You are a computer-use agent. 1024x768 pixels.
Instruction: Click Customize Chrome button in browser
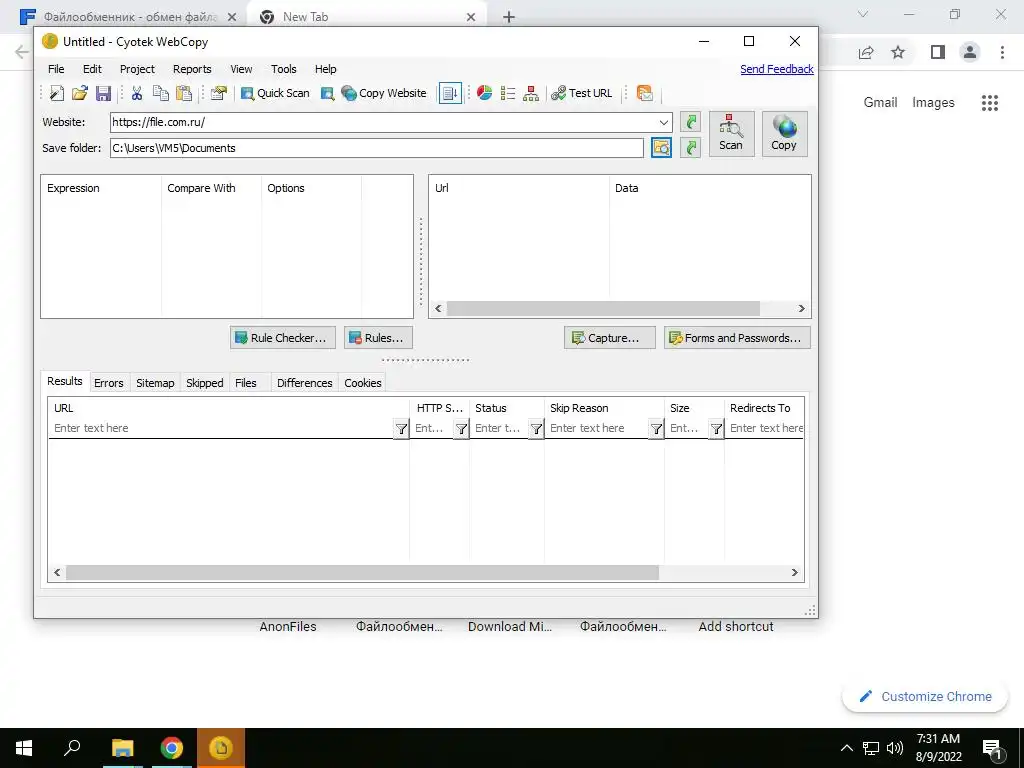tap(925, 697)
